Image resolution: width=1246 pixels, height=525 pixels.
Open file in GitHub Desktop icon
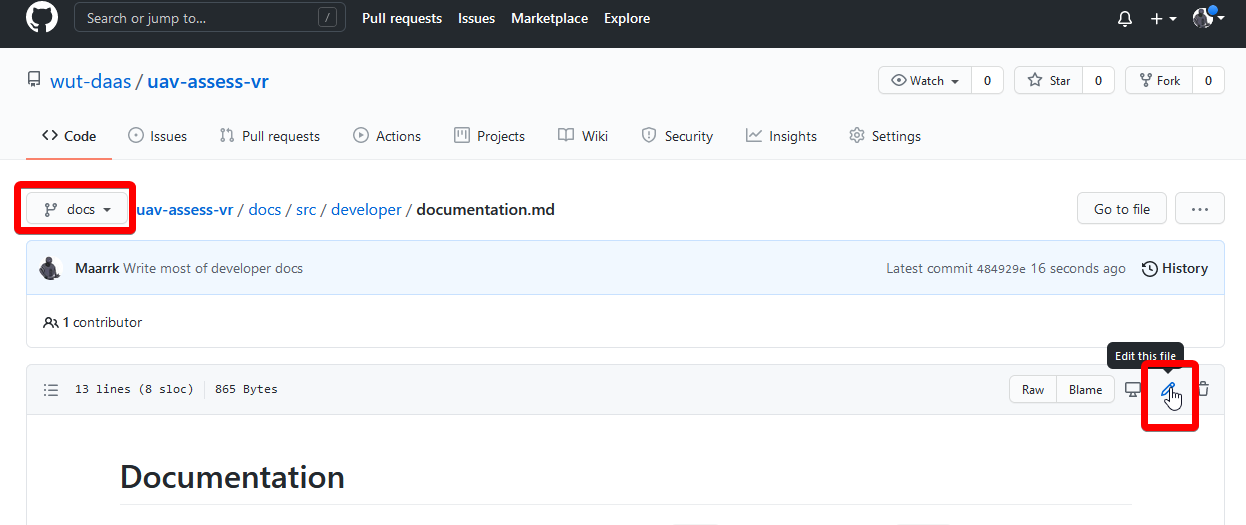tap(1132, 390)
